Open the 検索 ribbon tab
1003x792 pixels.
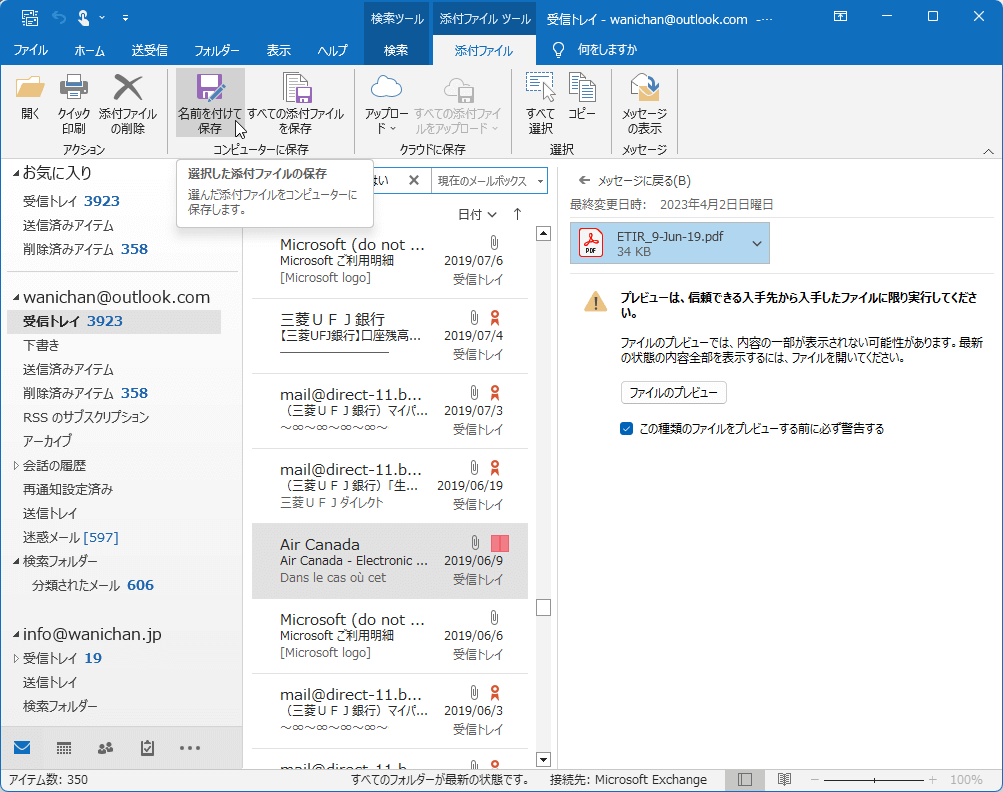[396, 51]
